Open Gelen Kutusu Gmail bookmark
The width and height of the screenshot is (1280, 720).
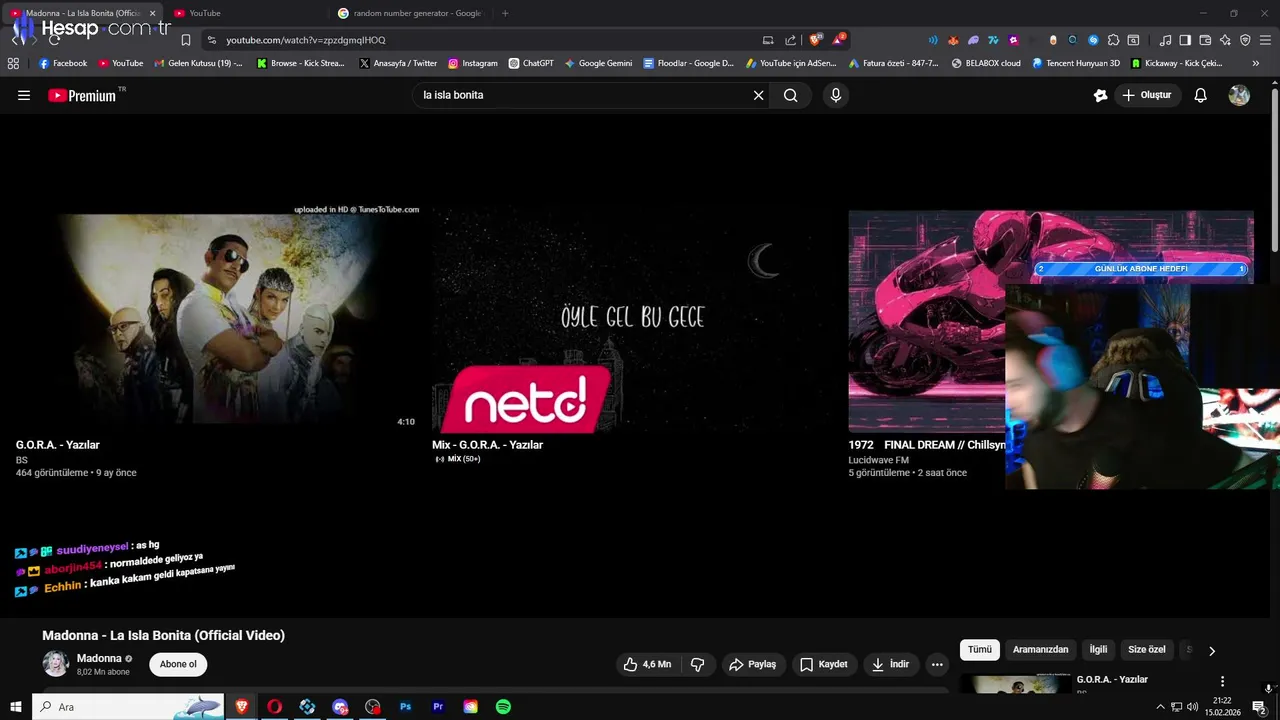(198, 63)
